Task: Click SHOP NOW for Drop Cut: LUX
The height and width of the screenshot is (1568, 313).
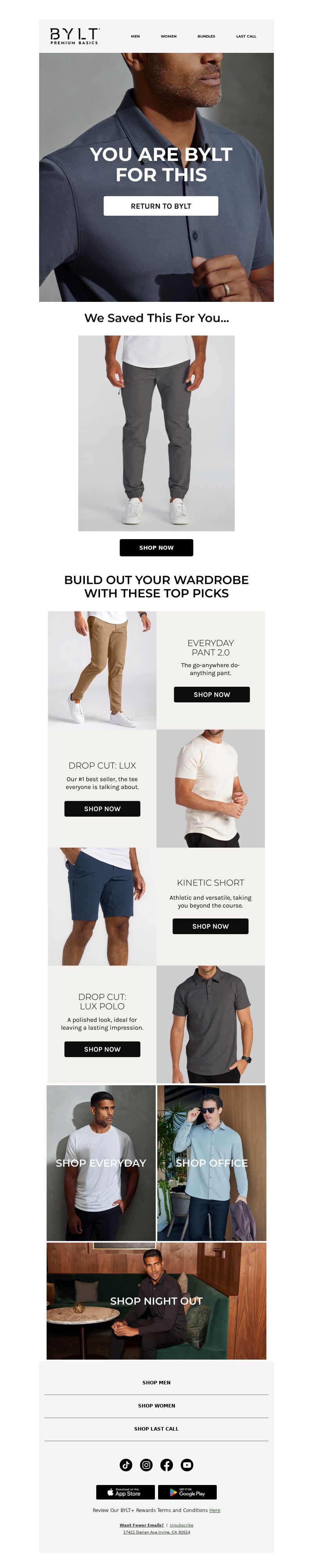Action: 102,808
